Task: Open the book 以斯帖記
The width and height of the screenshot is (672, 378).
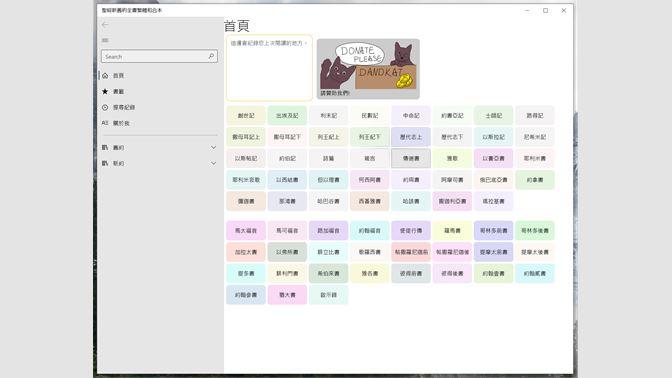Action: tap(246, 159)
